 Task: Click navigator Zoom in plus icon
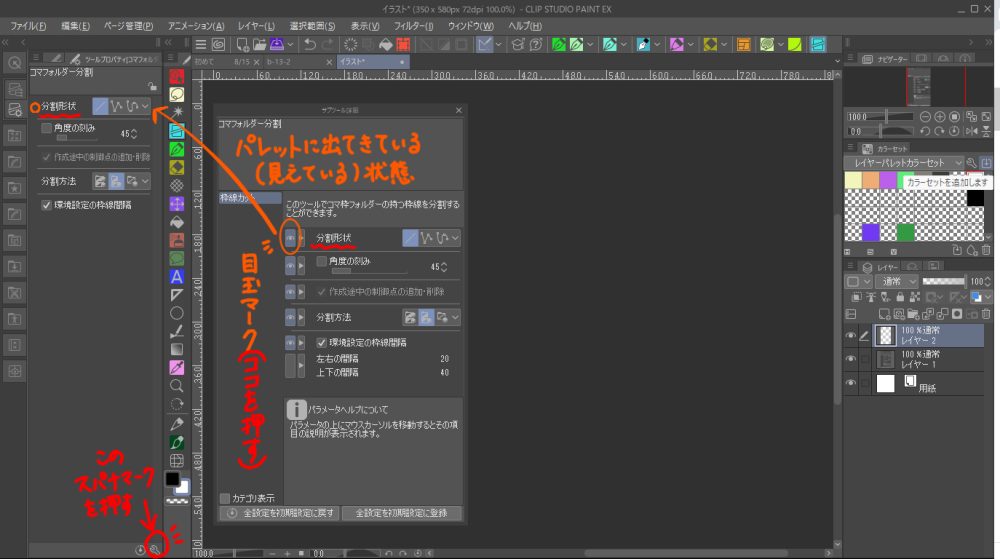point(940,117)
